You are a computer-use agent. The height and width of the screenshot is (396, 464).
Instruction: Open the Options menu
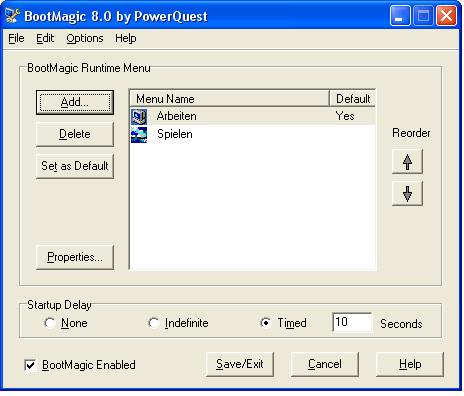[85, 38]
